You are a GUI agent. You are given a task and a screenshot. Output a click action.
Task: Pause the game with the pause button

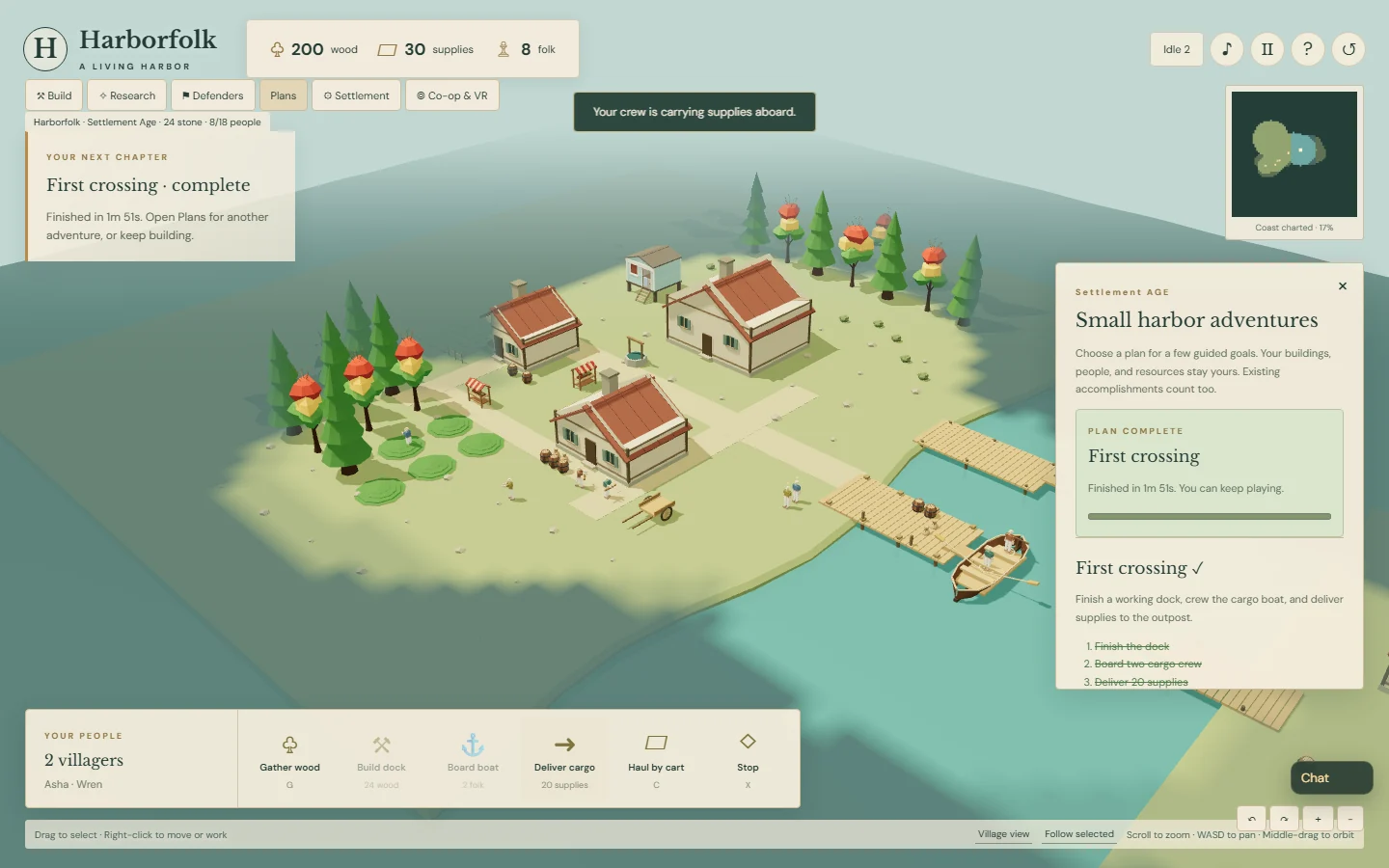(1267, 49)
